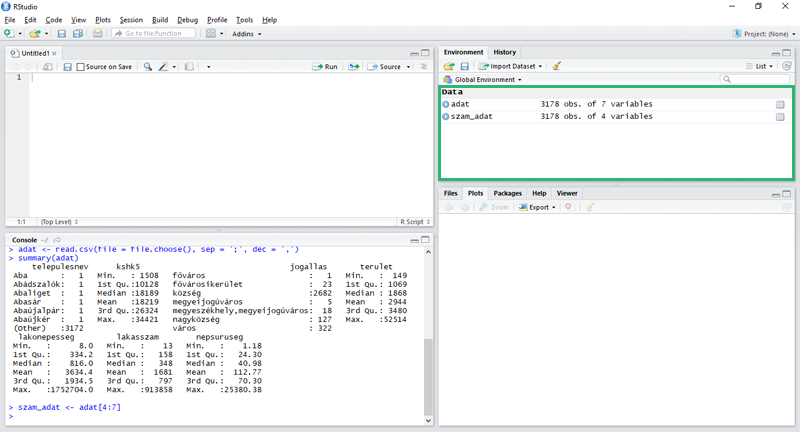
Task: Open the Project: (None) dropdown
Action: [764, 34]
